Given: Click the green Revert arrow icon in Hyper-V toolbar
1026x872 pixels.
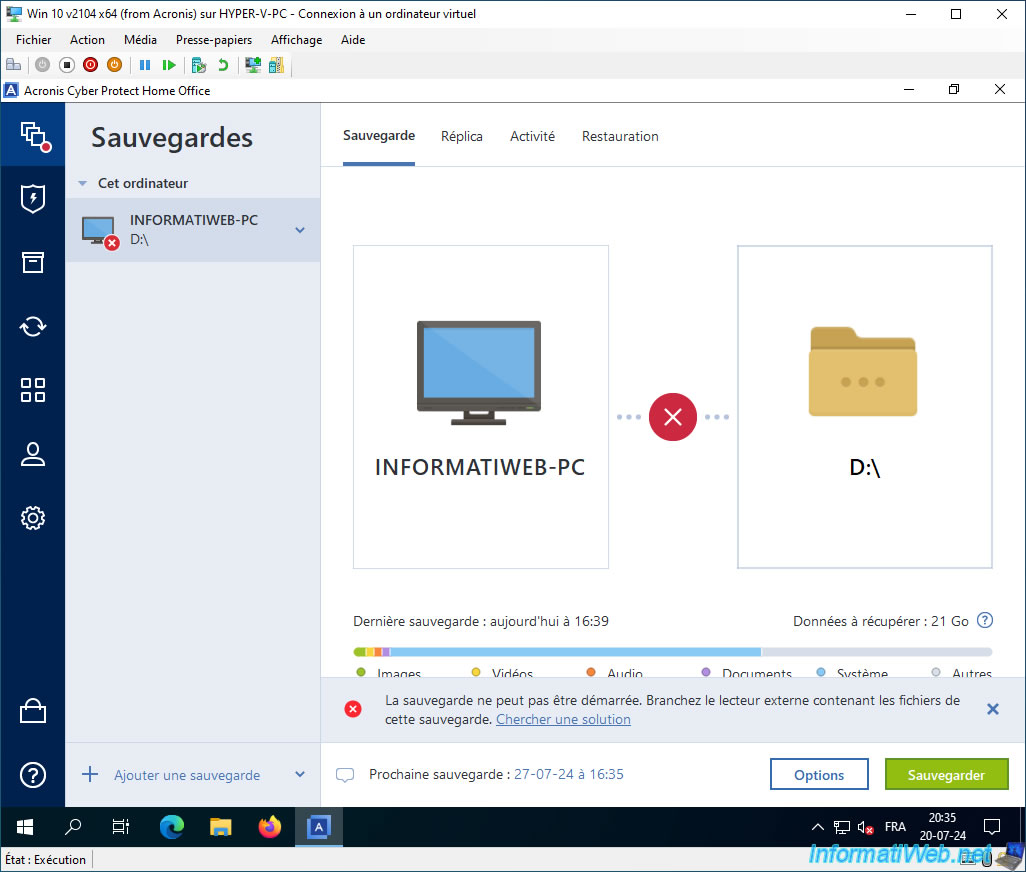Looking at the screenshot, I should [x=223, y=65].
